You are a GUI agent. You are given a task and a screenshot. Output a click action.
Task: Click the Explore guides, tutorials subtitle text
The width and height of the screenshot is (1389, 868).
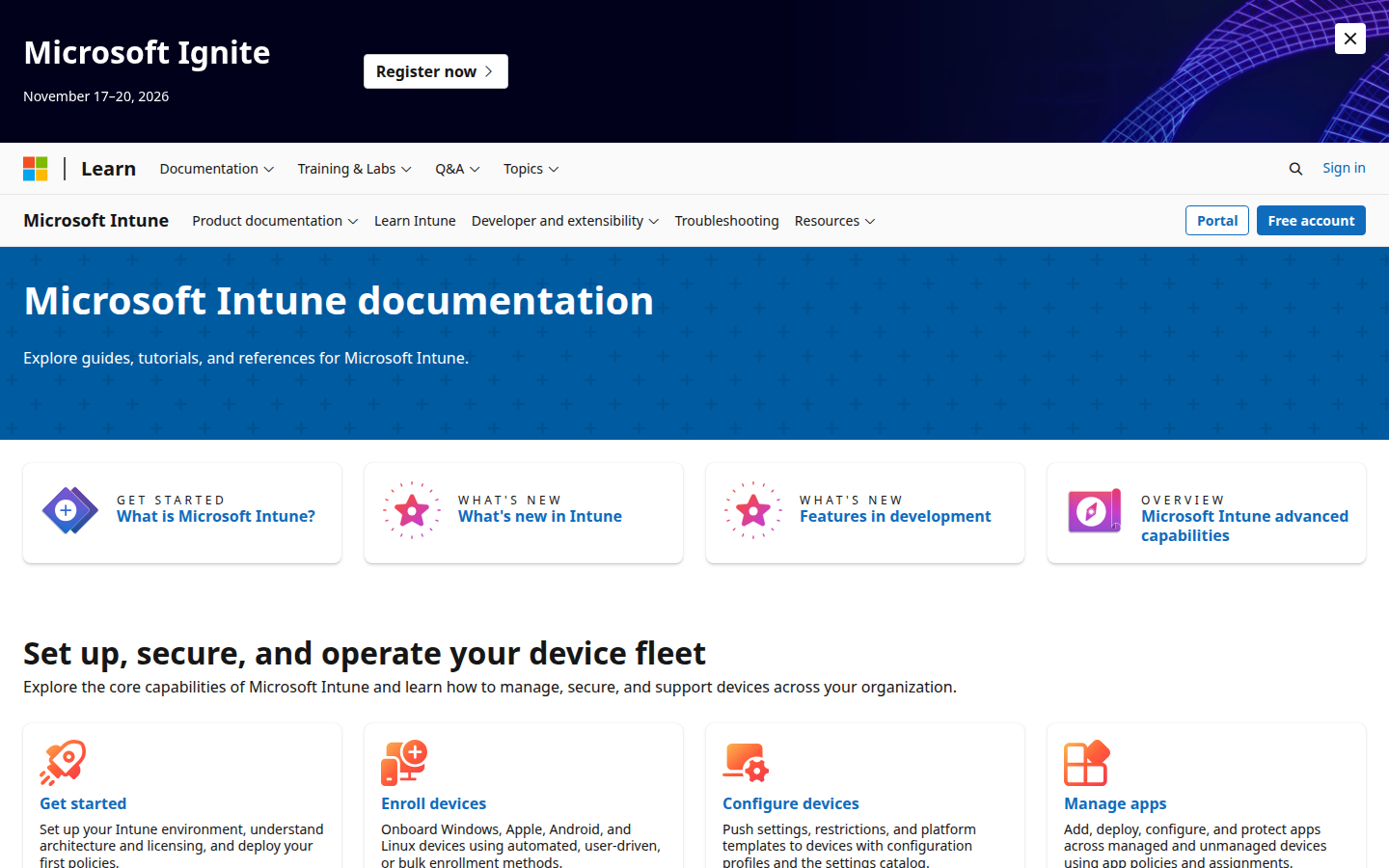tap(246, 358)
